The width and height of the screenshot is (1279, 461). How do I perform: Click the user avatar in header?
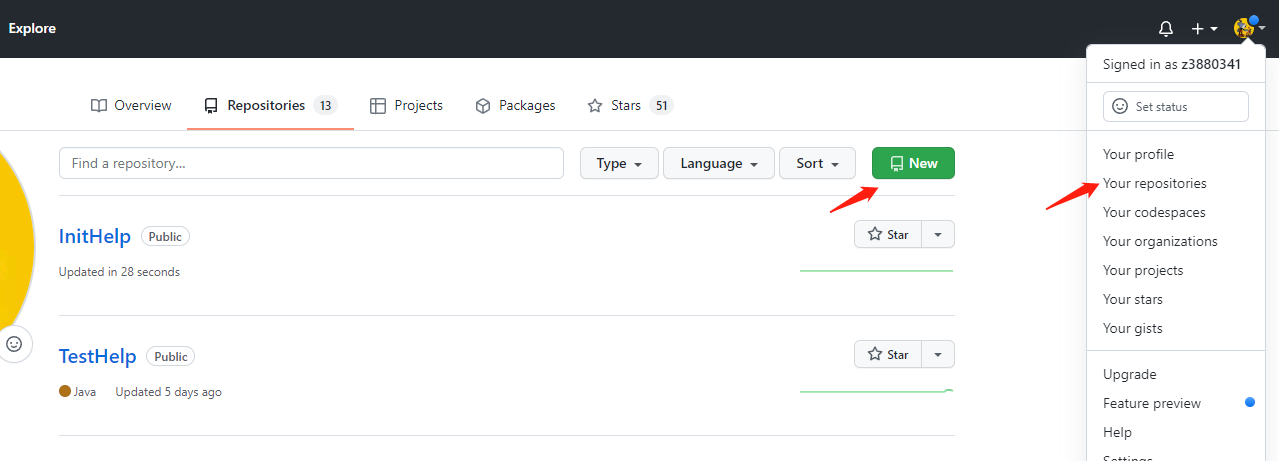click(x=1244, y=28)
